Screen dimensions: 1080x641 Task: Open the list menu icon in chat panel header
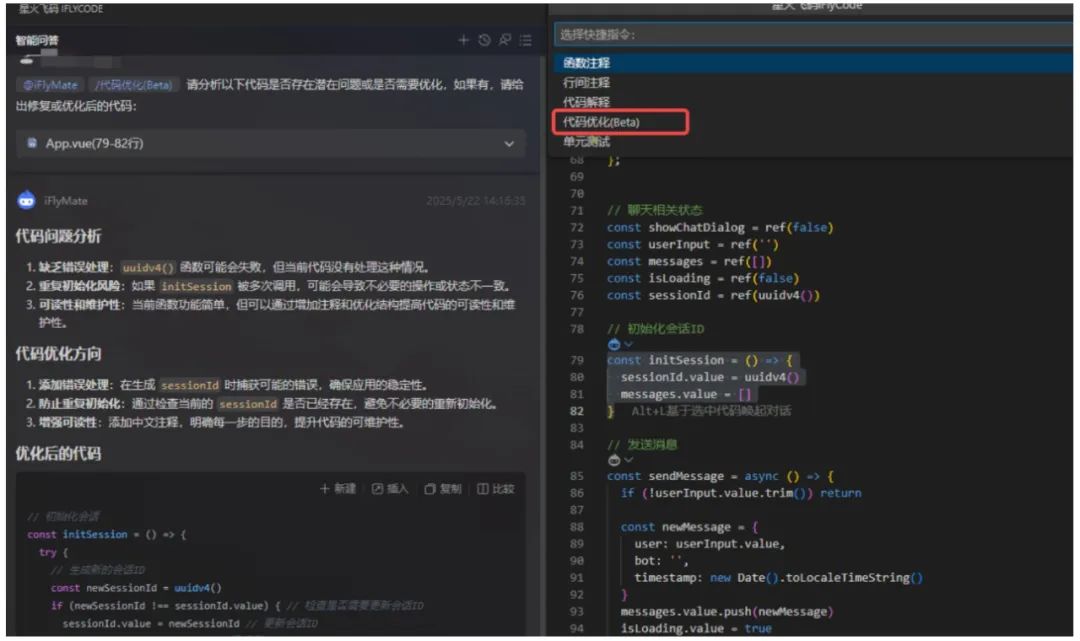(x=526, y=41)
